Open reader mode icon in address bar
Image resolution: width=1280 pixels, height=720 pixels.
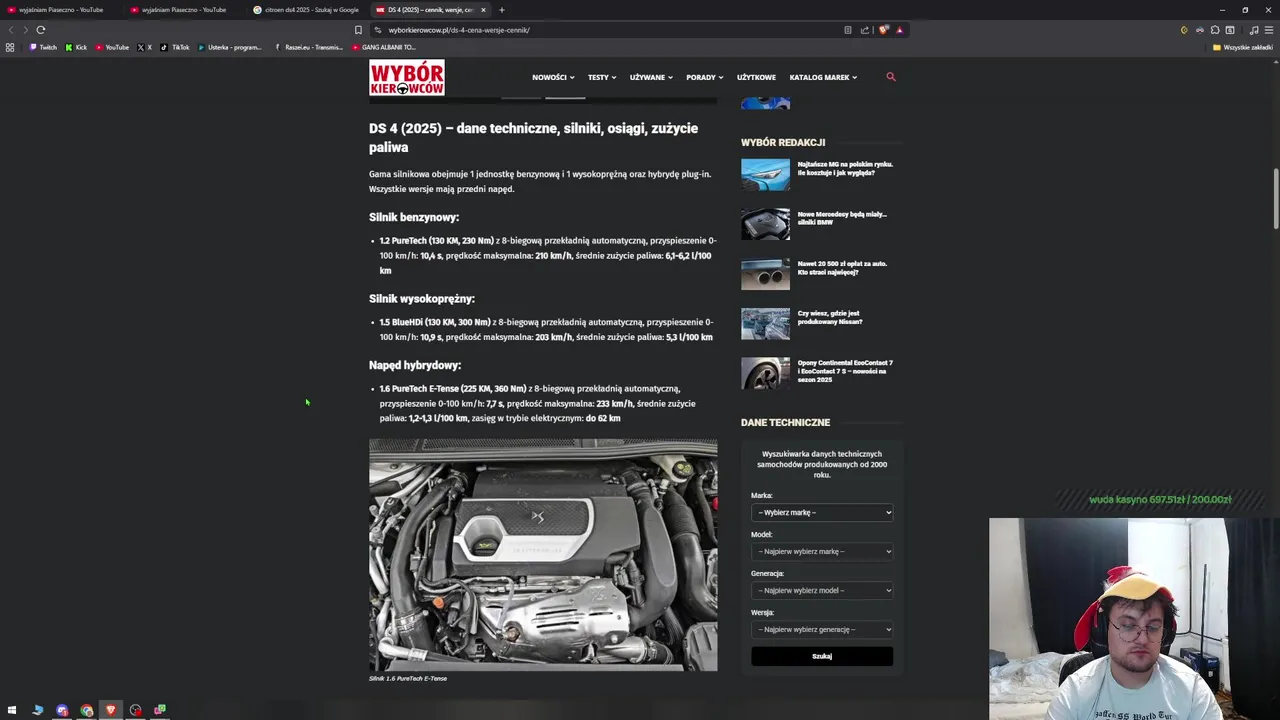848,30
